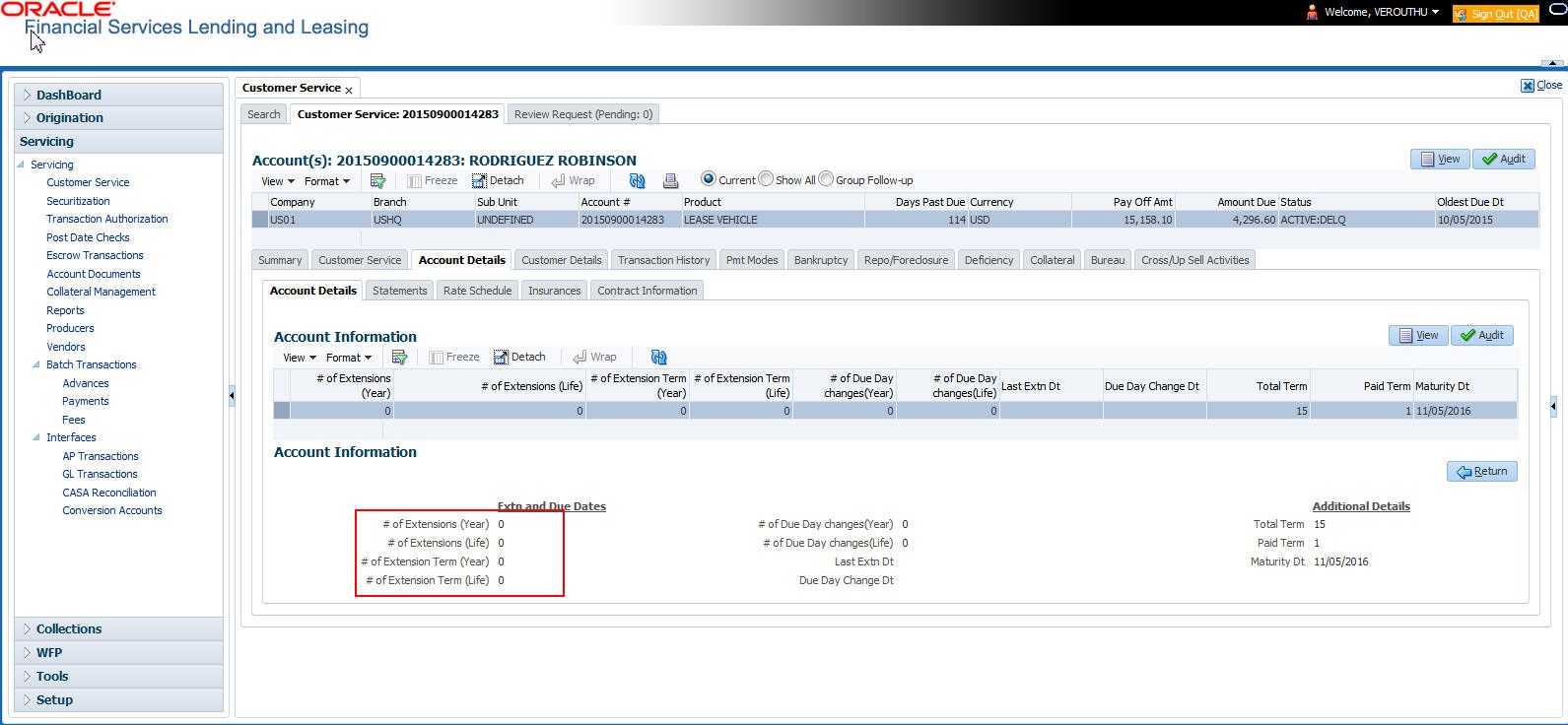Refresh the accounts table
Image resolution: width=1568 pixels, height=725 pixels.
638,181
